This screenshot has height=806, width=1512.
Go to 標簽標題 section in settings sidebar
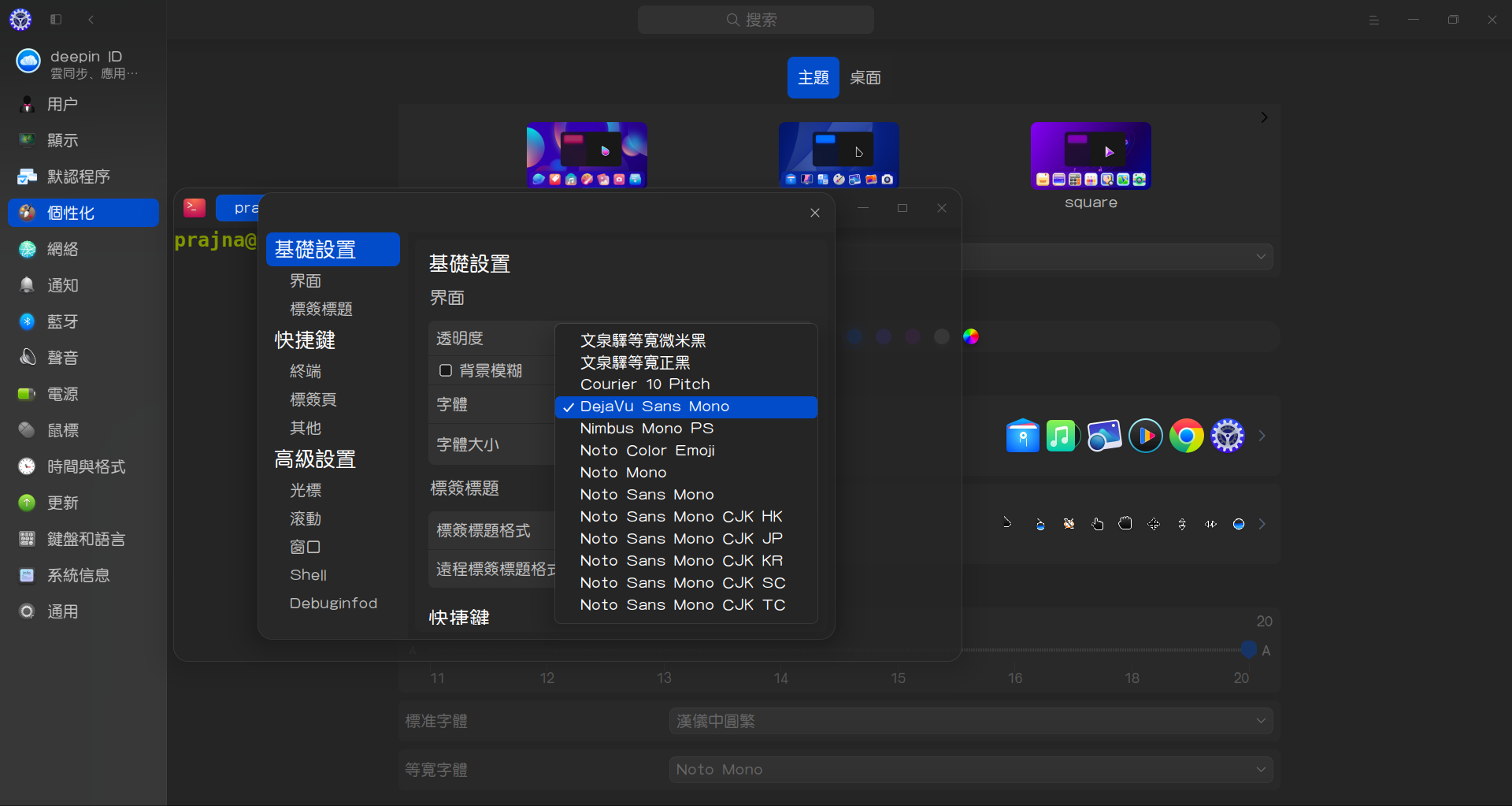pos(321,310)
